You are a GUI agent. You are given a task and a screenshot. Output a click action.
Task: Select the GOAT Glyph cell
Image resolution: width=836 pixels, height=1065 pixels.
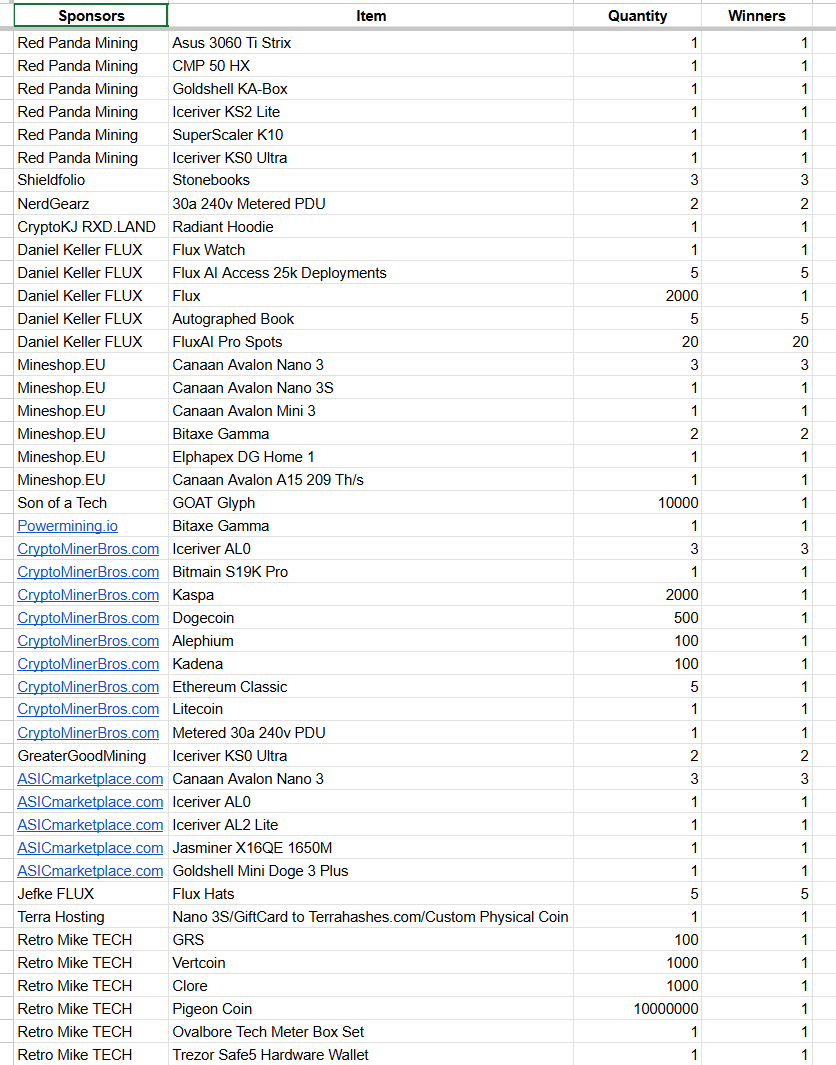[371, 503]
